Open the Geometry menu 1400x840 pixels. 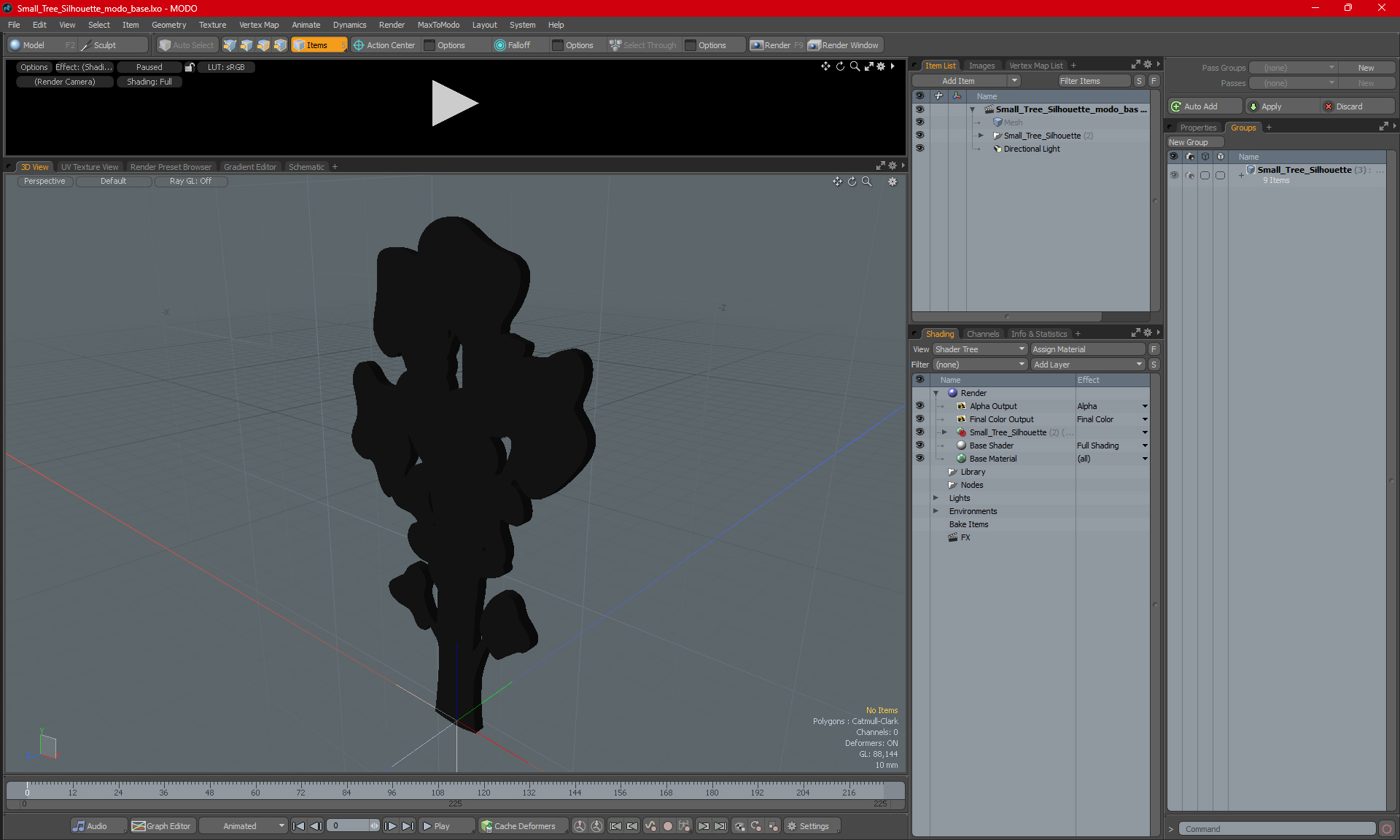(168, 25)
